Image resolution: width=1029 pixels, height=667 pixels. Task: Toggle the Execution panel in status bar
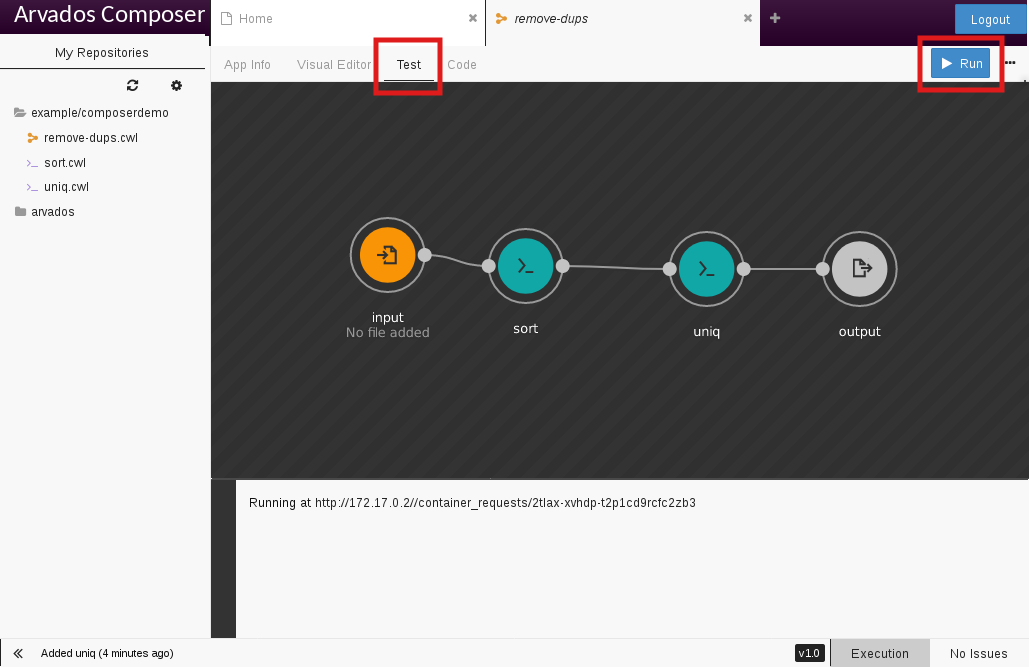879,653
